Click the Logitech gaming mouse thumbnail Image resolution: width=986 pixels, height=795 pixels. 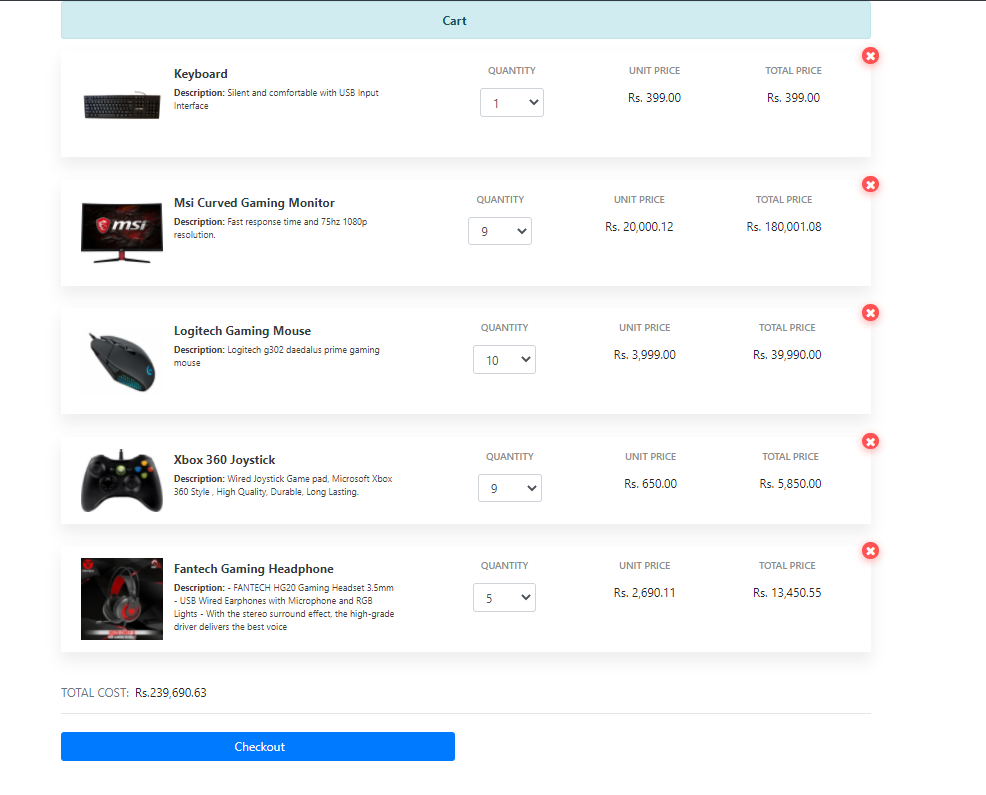pos(121,360)
